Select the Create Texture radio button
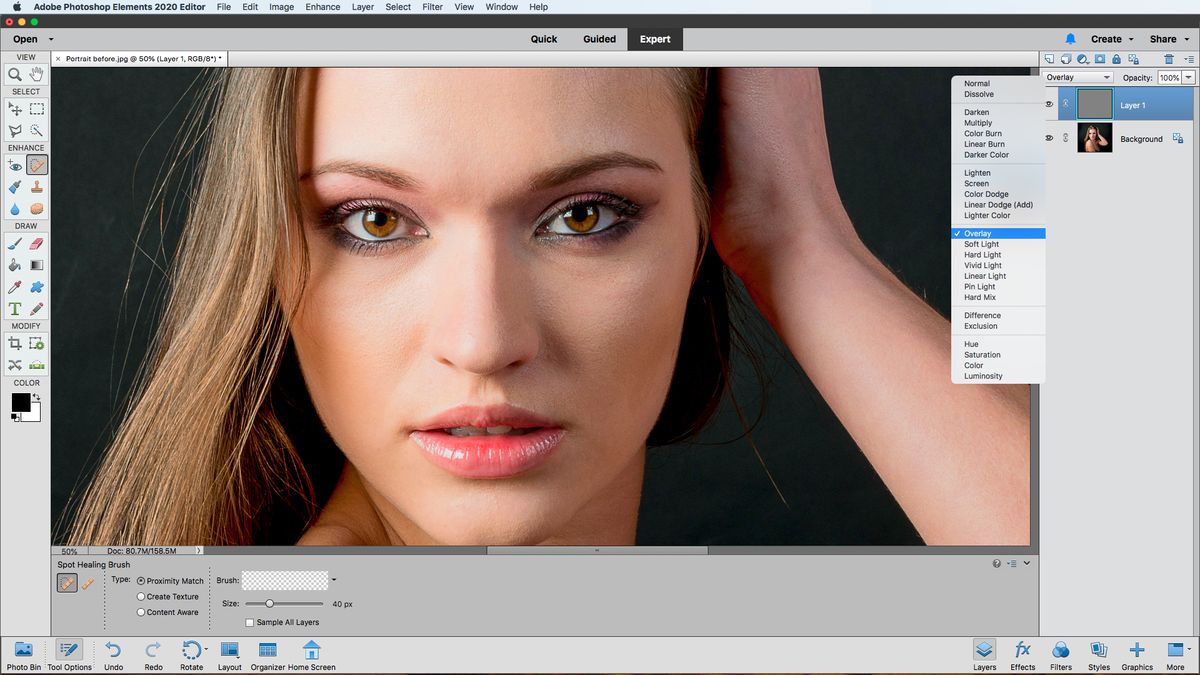 141,597
